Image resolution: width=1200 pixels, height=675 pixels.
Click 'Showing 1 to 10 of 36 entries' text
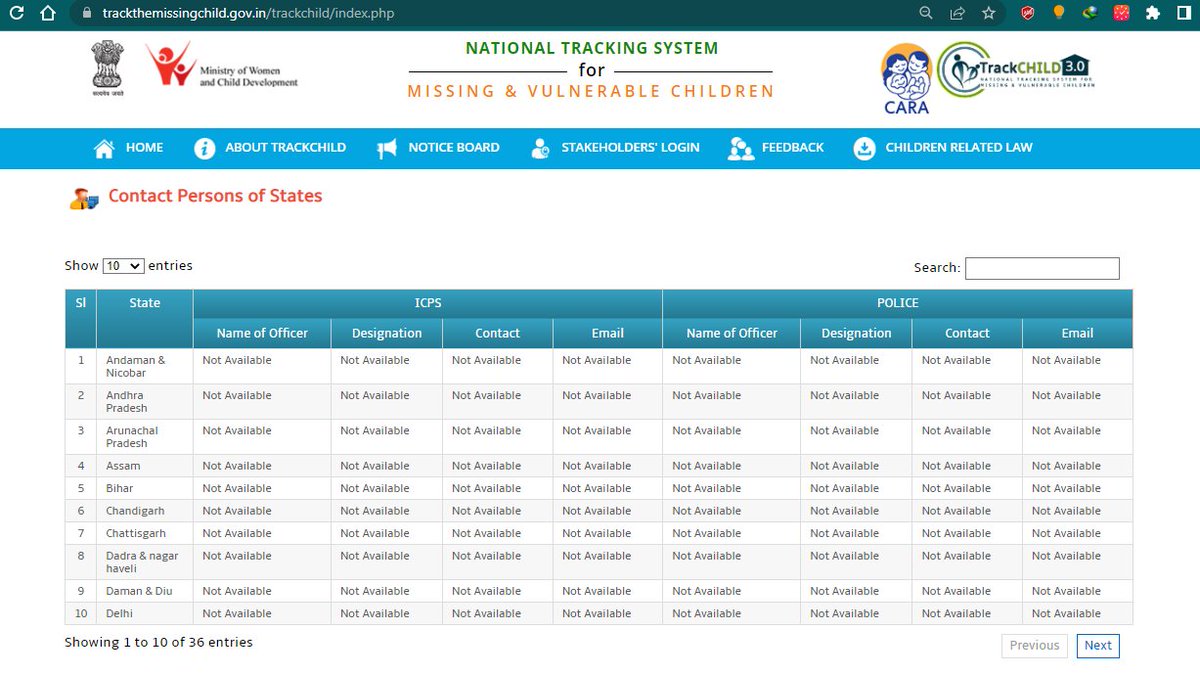pyautogui.click(x=159, y=642)
